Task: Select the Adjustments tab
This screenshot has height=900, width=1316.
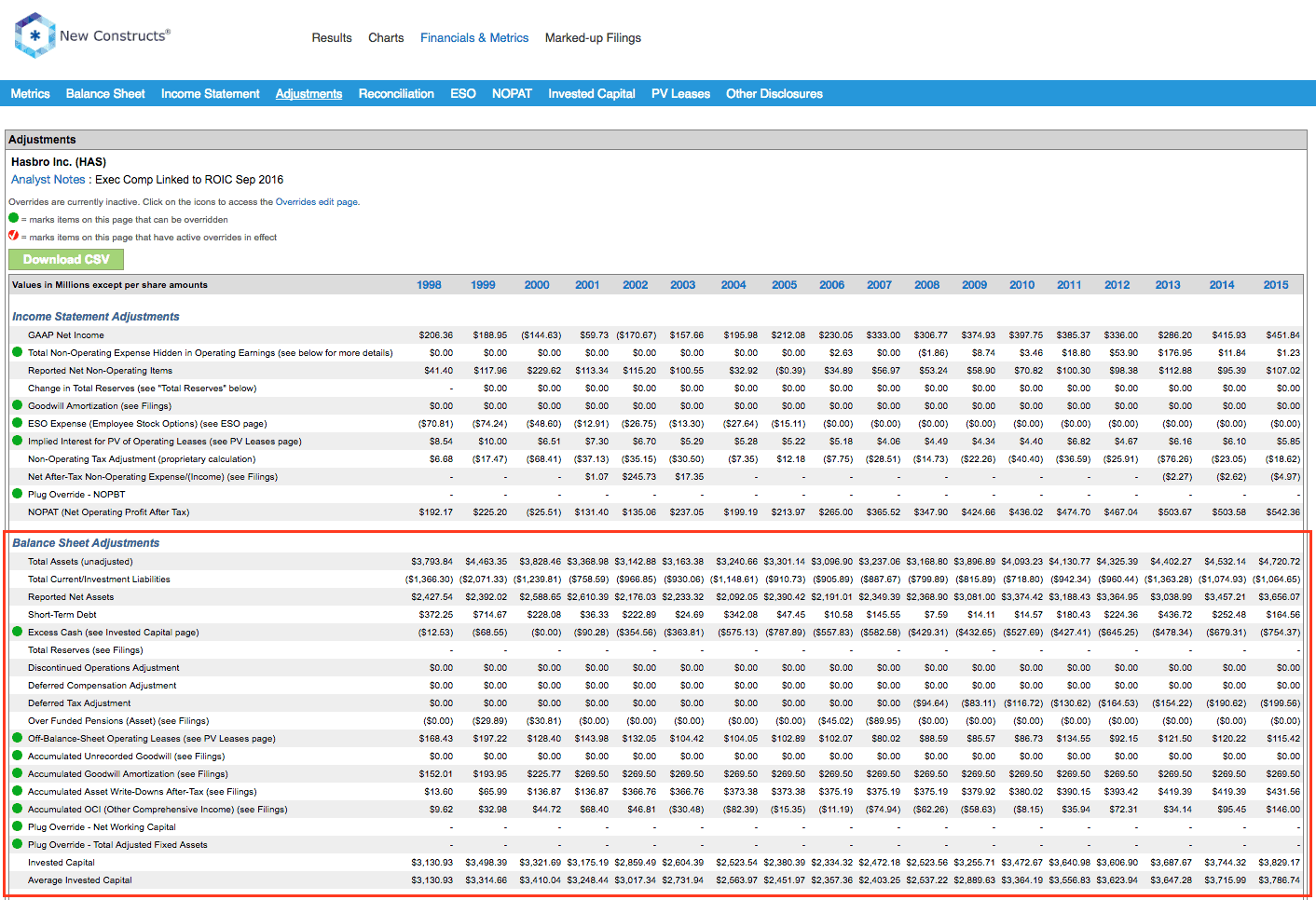Action: (x=309, y=94)
